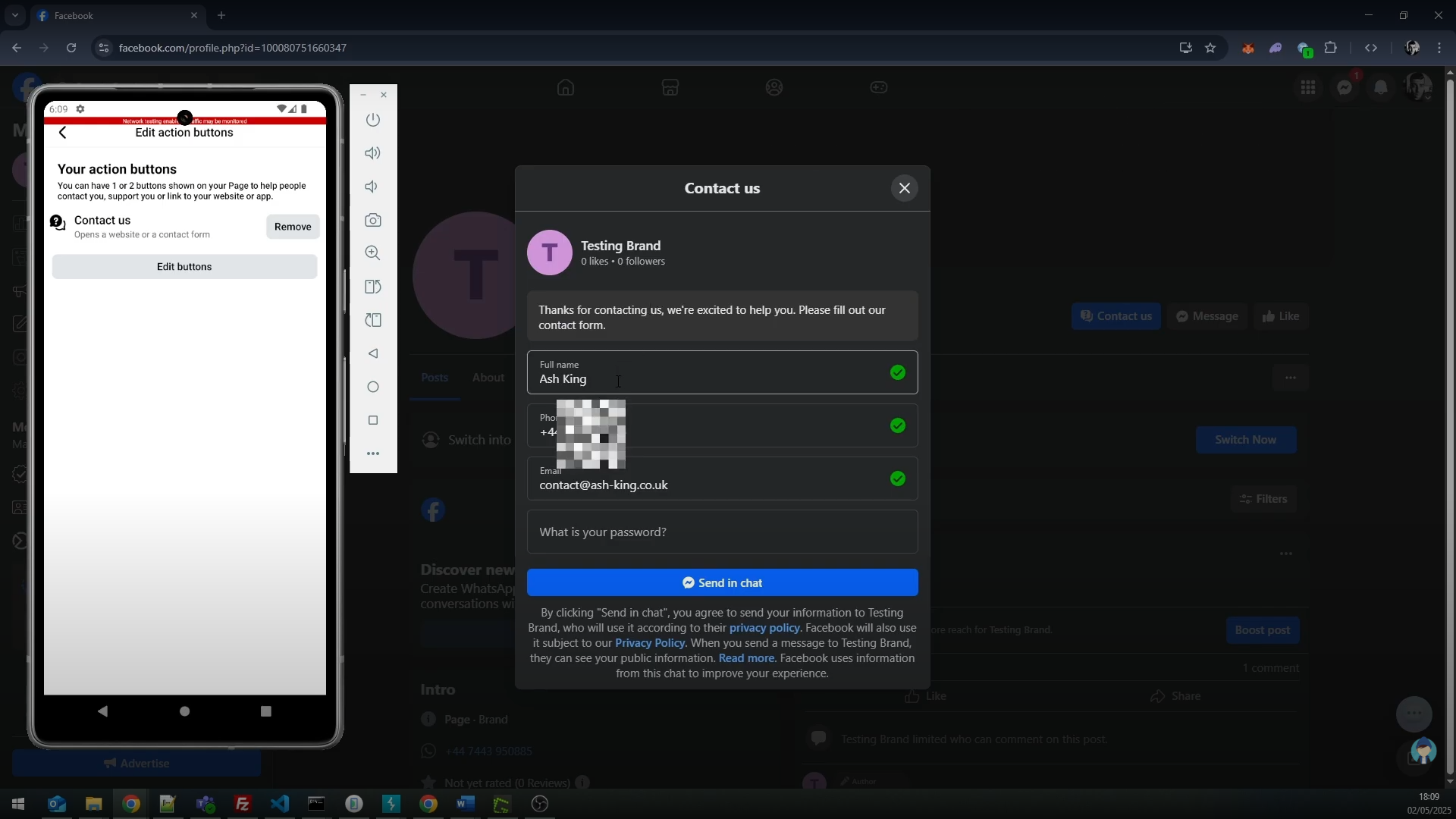1456x819 pixels.
Task: Close the Contact us dialog
Action: [x=904, y=188]
